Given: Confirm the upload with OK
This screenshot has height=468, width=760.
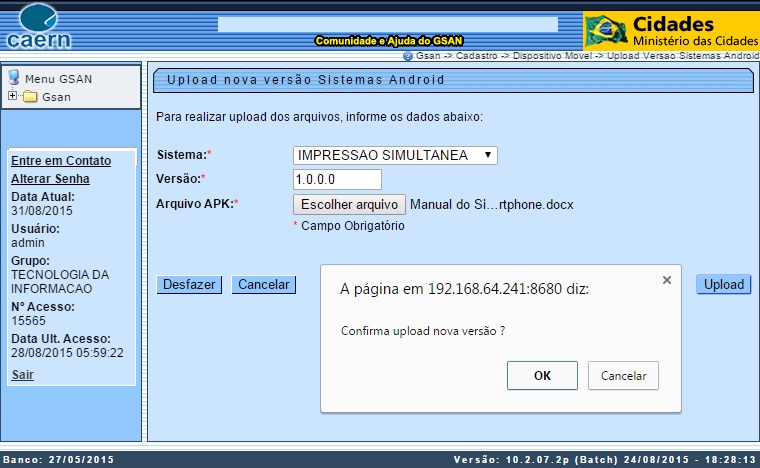Looking at the screenshot, I should (542, 376).
